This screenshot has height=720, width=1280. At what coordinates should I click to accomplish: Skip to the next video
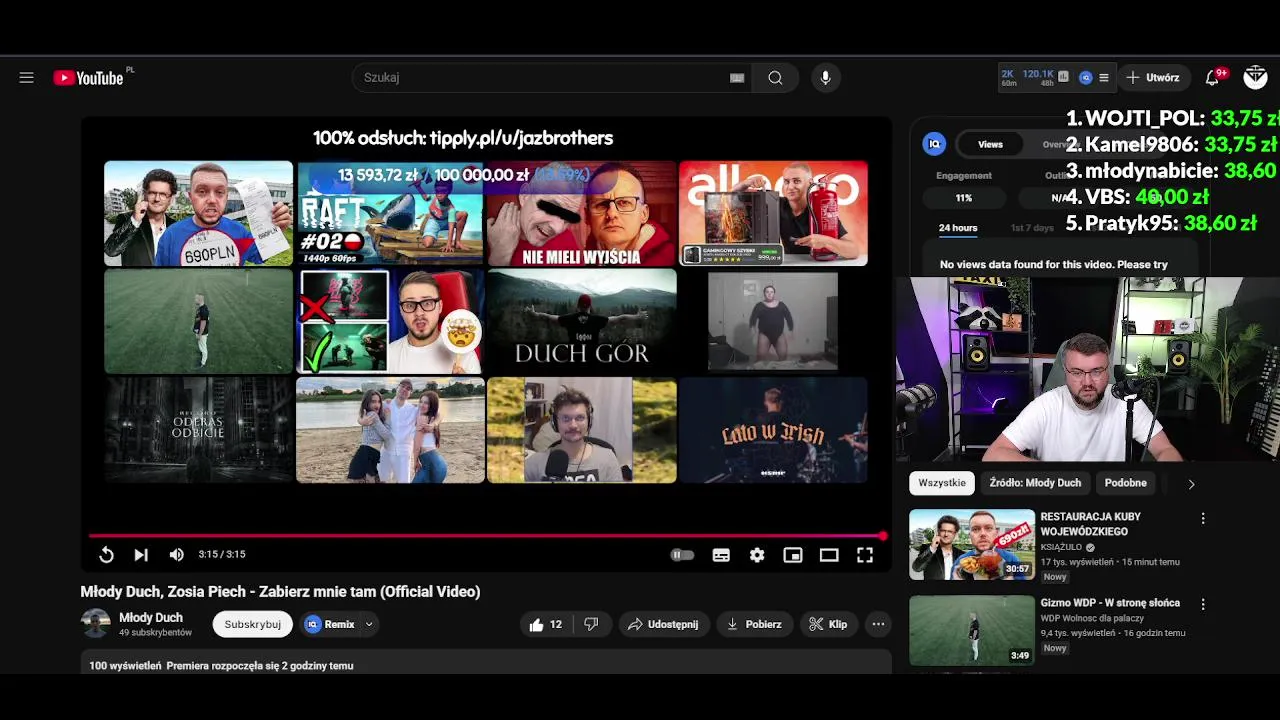(141, 555)
